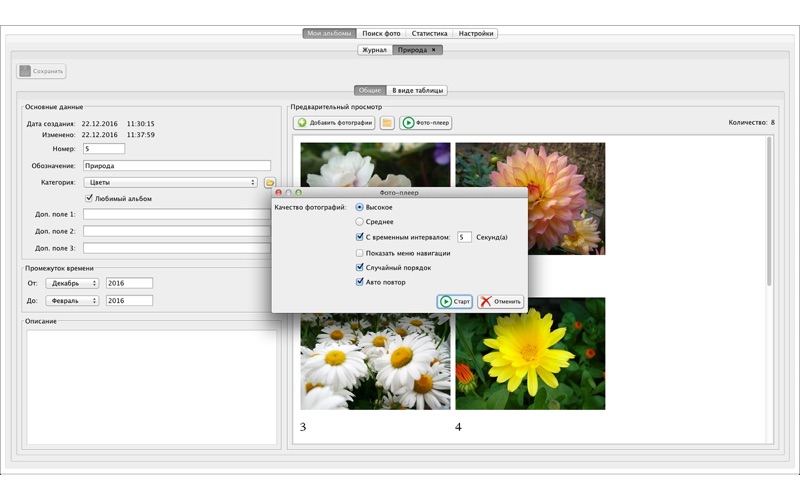Screen dimensions: 800x500
Task: Click modified time 11:37:59 text
Action: (140, 135)
